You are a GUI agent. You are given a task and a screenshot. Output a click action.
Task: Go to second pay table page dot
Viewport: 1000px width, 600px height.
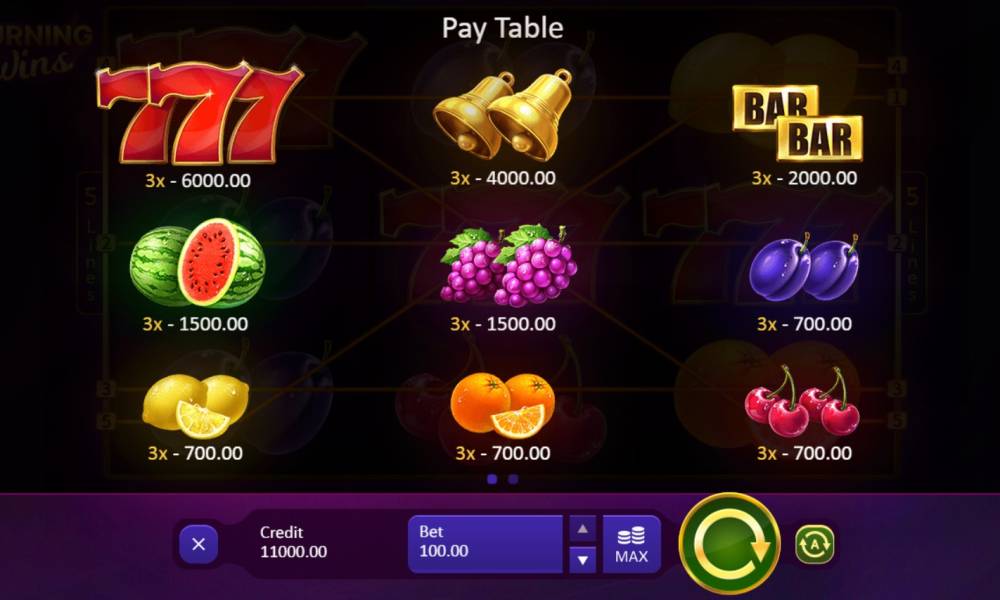pyautogui.click(x=513, y=479)
